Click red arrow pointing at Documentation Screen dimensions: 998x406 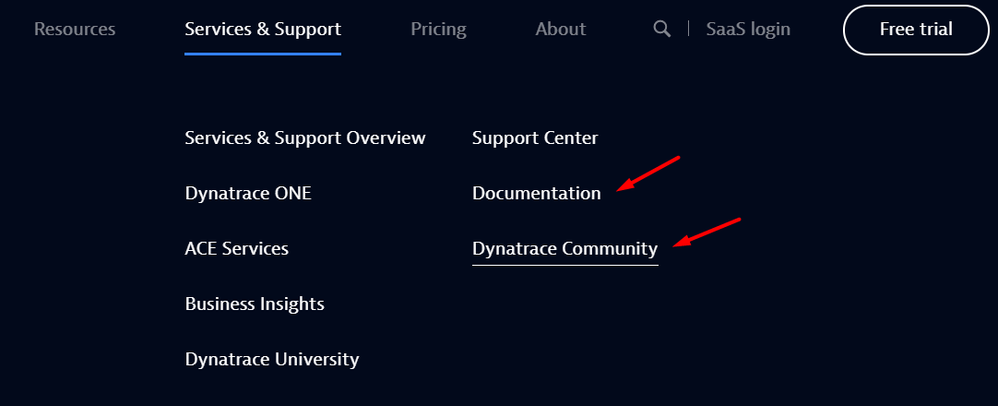click(x=648, y=172)
